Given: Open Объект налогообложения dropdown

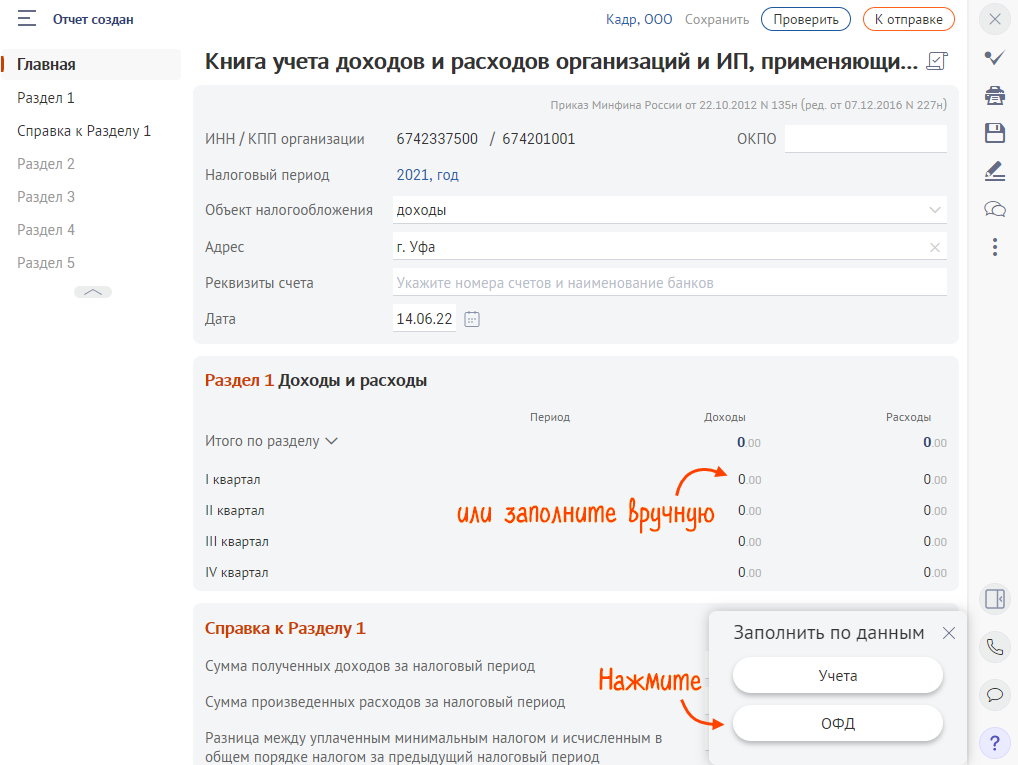Looking at the screenshot, I should (935, 210).
